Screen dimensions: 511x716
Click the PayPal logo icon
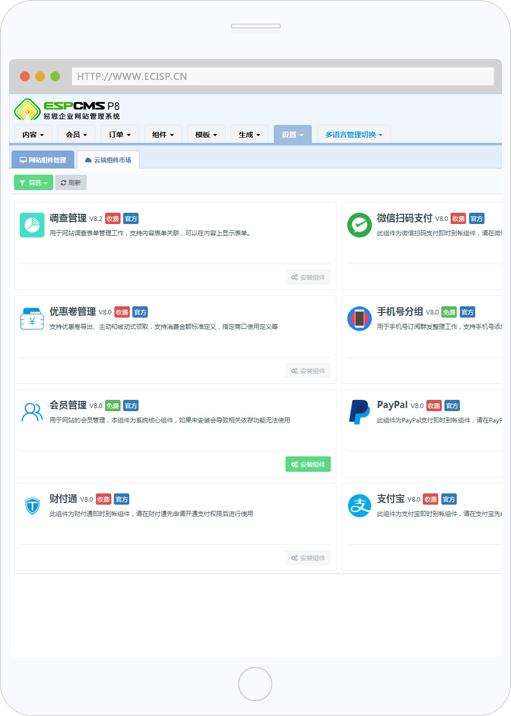(359, 412)
